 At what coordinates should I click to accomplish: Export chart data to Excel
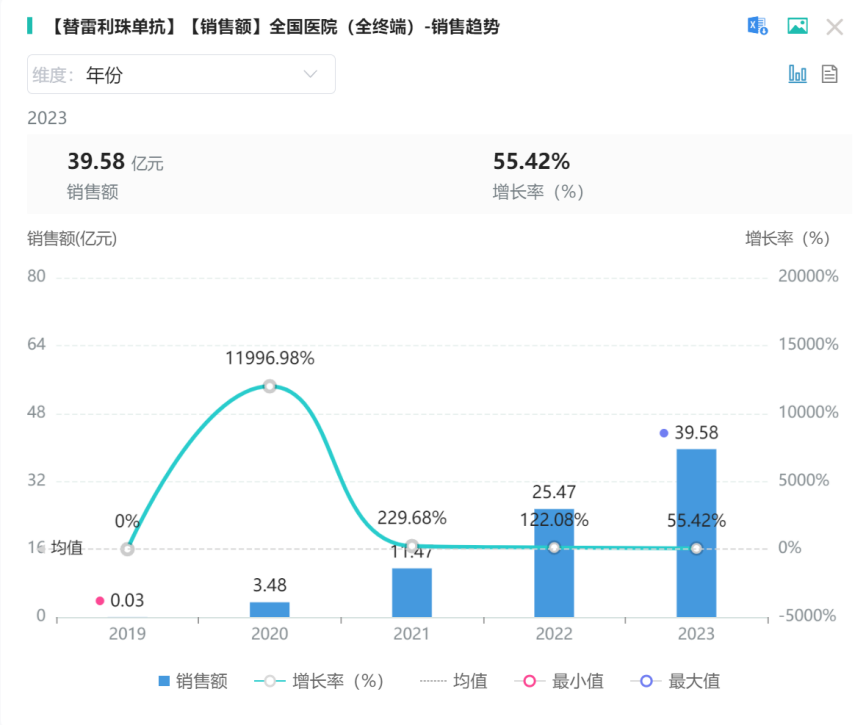click(757, 27)
